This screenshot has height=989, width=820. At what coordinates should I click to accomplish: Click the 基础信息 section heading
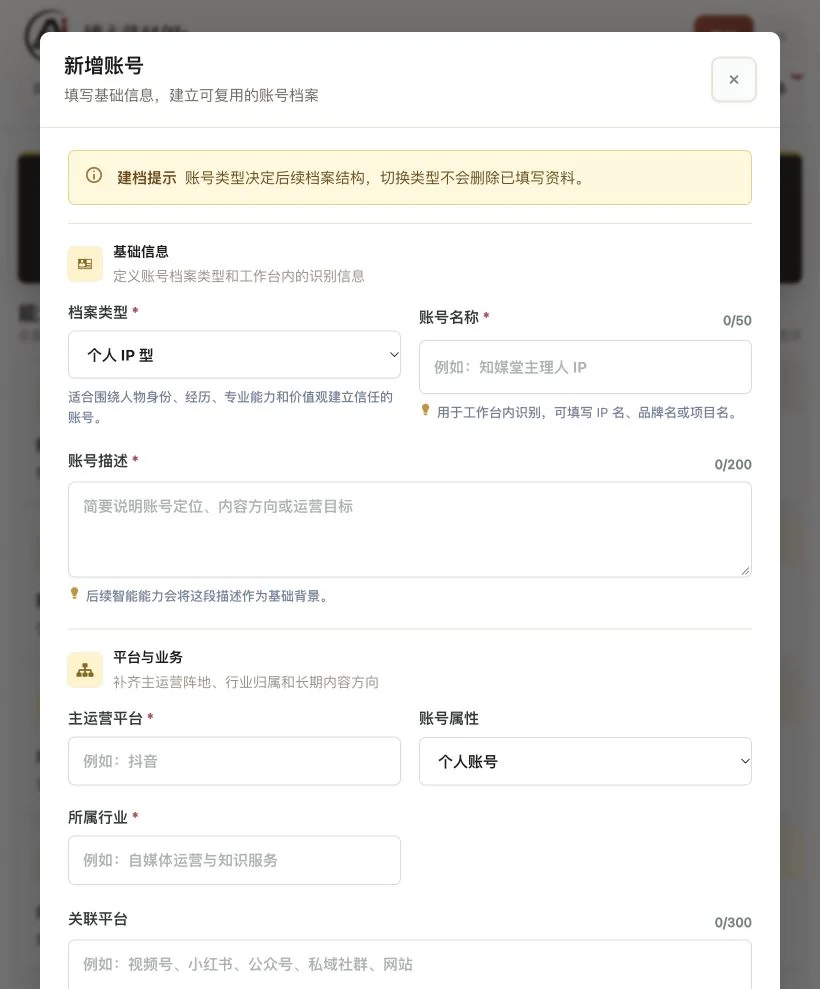click(x=141, y=252)
